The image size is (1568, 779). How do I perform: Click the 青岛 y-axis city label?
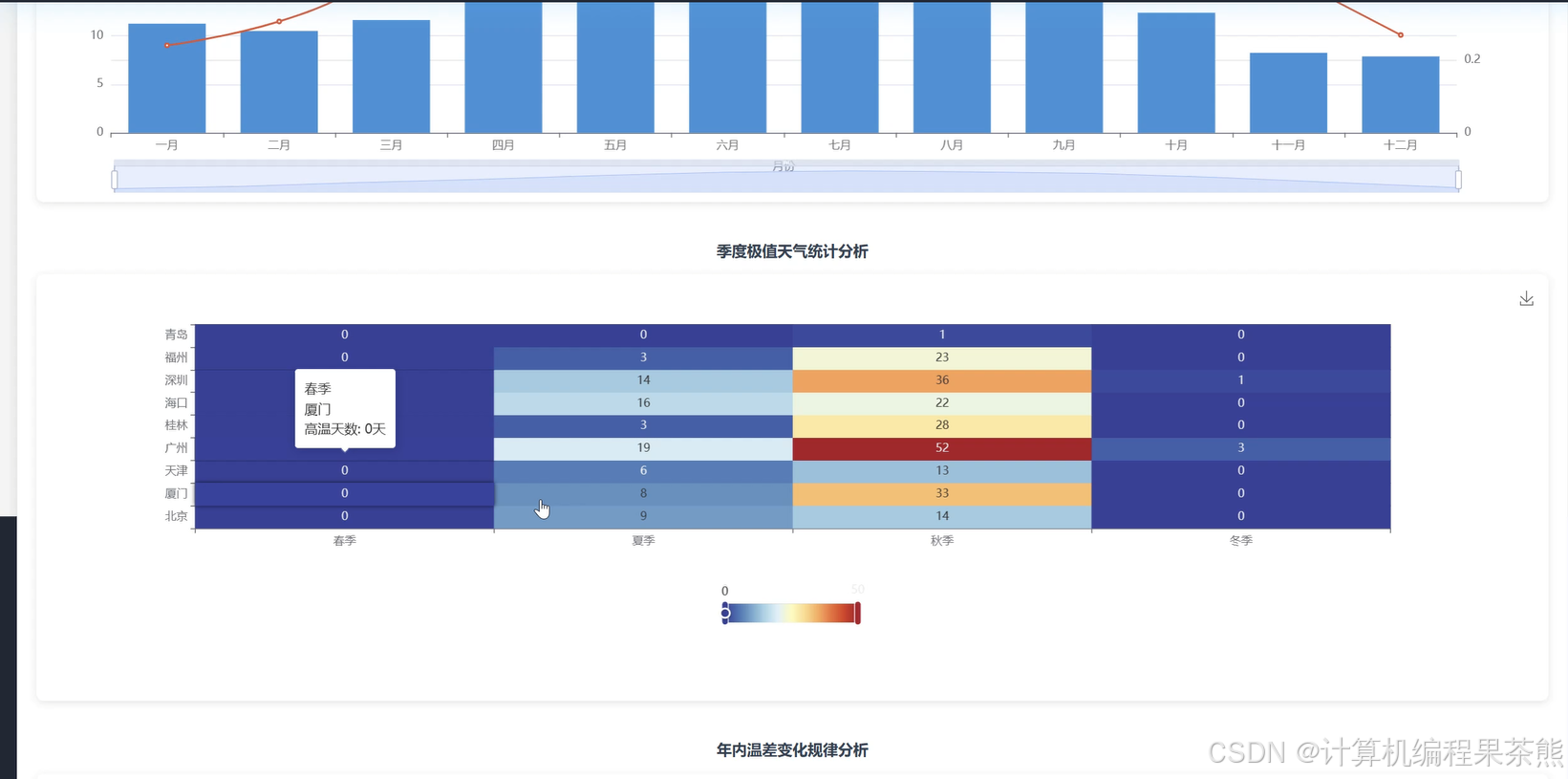point(176,335)
